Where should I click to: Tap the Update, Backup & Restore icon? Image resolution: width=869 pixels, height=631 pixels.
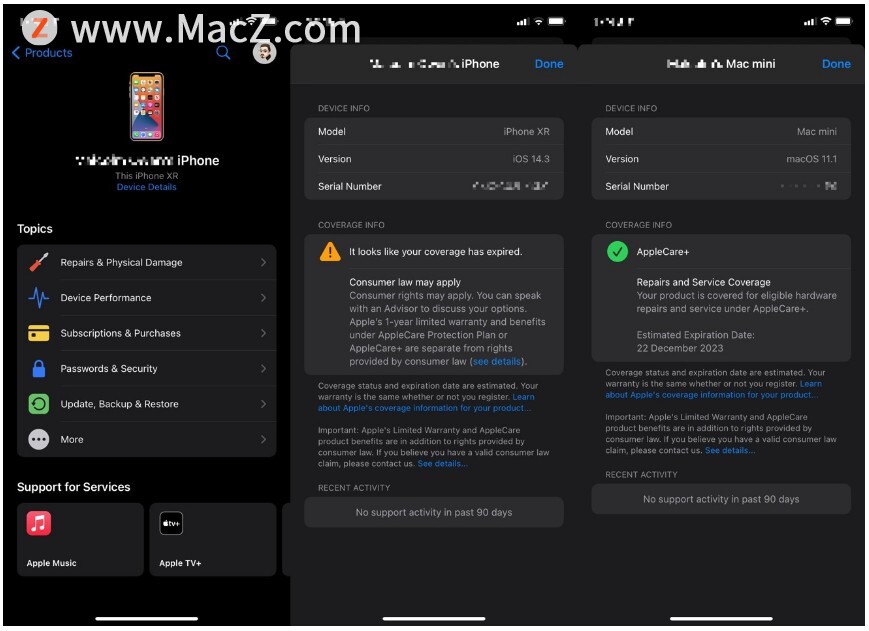(39, 404)
